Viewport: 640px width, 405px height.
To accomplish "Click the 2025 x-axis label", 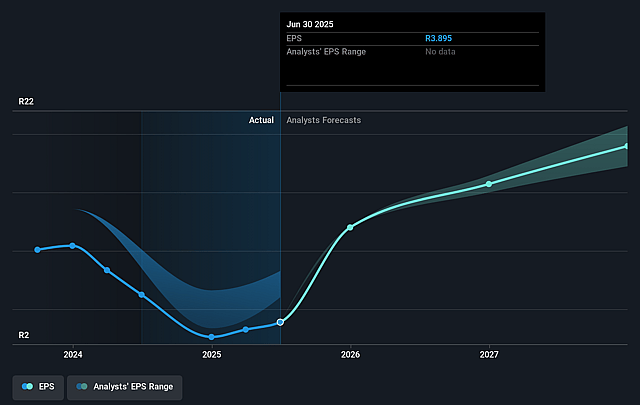I will pyautogui.click(x=212, y=355).
